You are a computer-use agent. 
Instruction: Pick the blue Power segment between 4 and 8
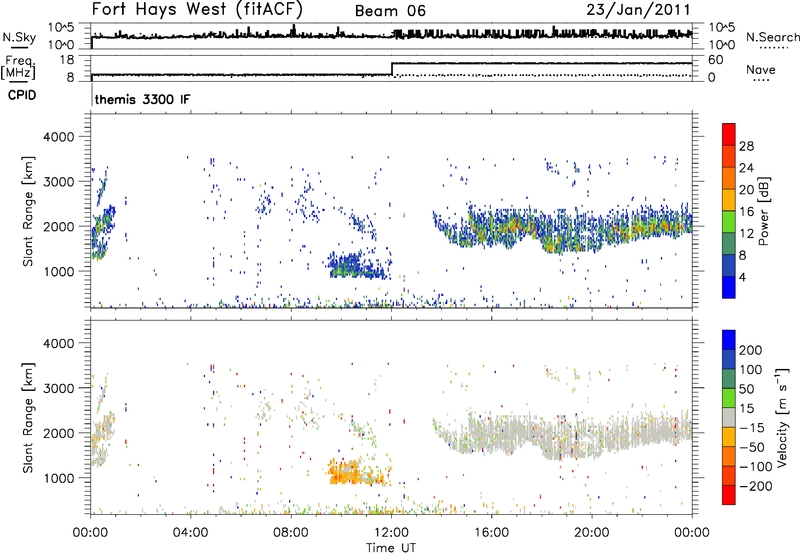[729, 266]
